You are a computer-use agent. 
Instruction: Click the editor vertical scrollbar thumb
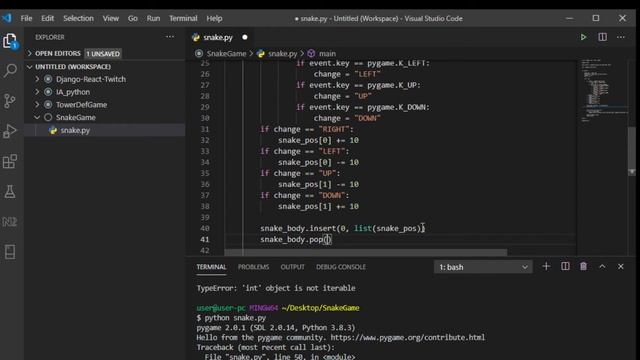click(x=631, y=150)
